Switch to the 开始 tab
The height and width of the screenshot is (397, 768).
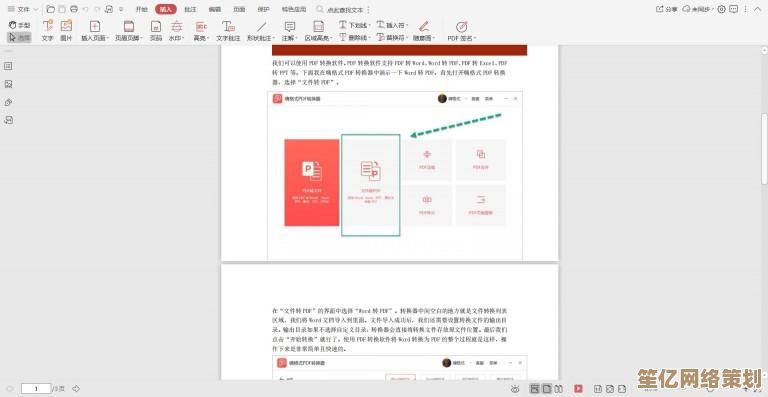click(141, 9)
